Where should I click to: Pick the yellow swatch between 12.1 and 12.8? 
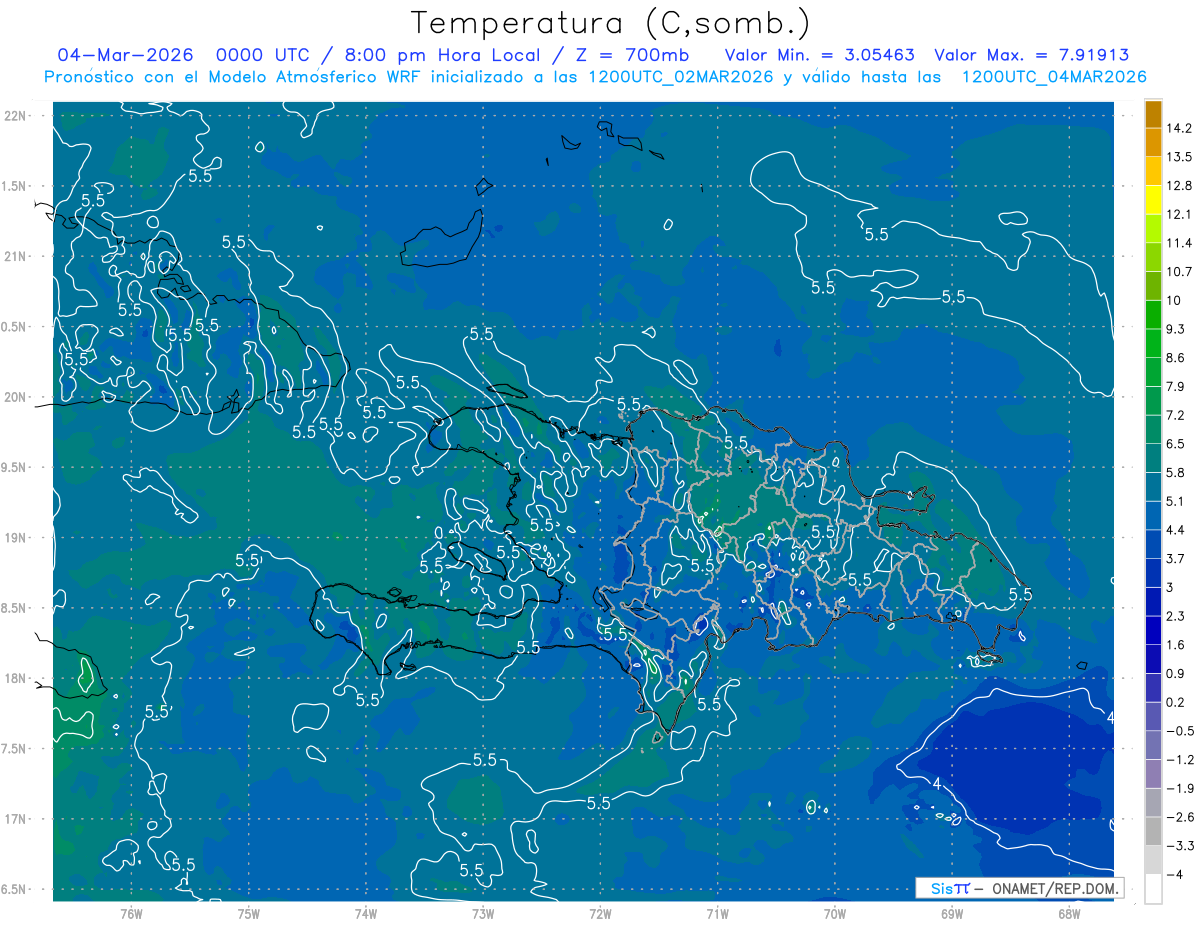coord(1153,200)
